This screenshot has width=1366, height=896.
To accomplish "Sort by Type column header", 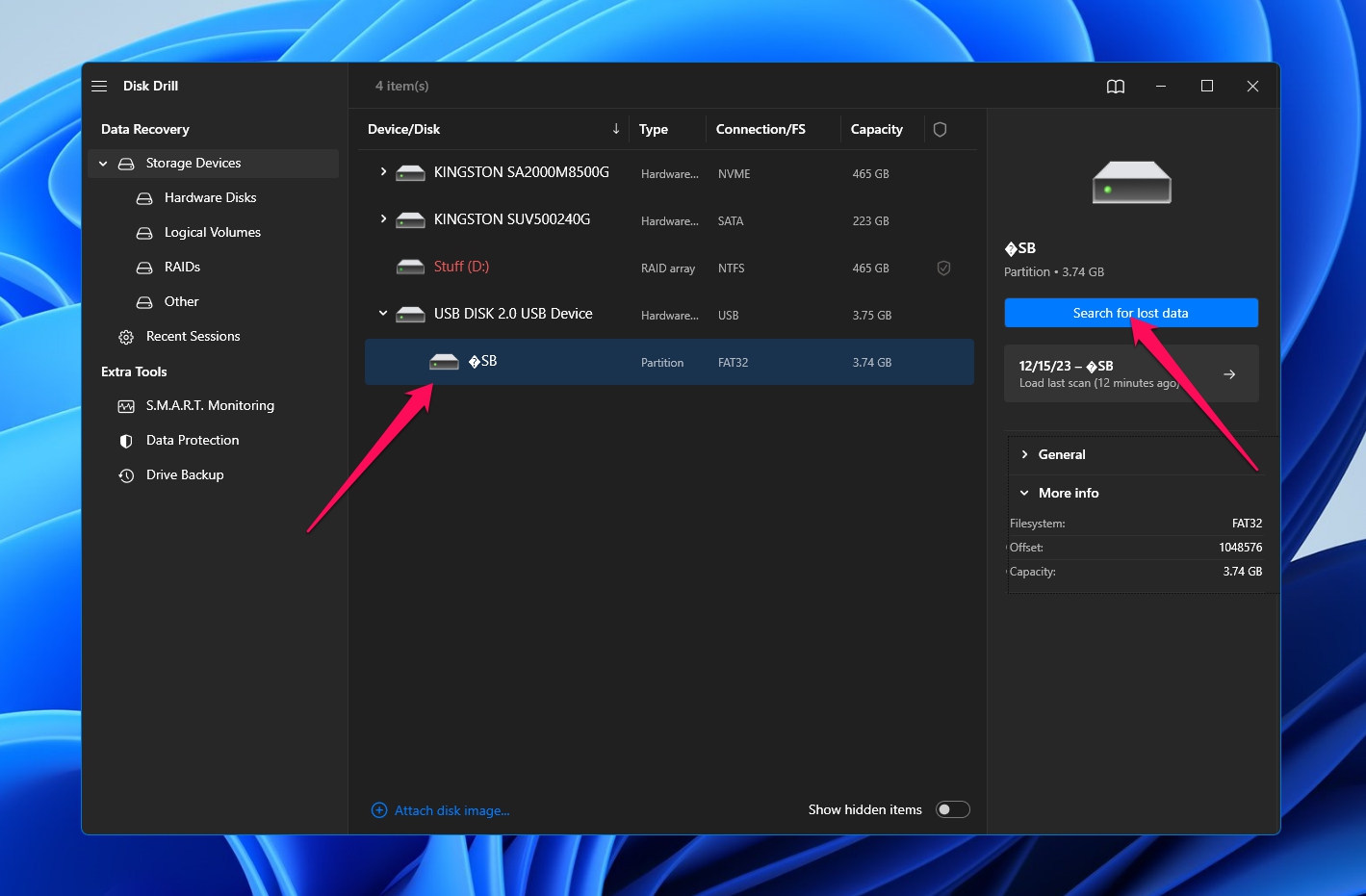I will click(654, 129).
